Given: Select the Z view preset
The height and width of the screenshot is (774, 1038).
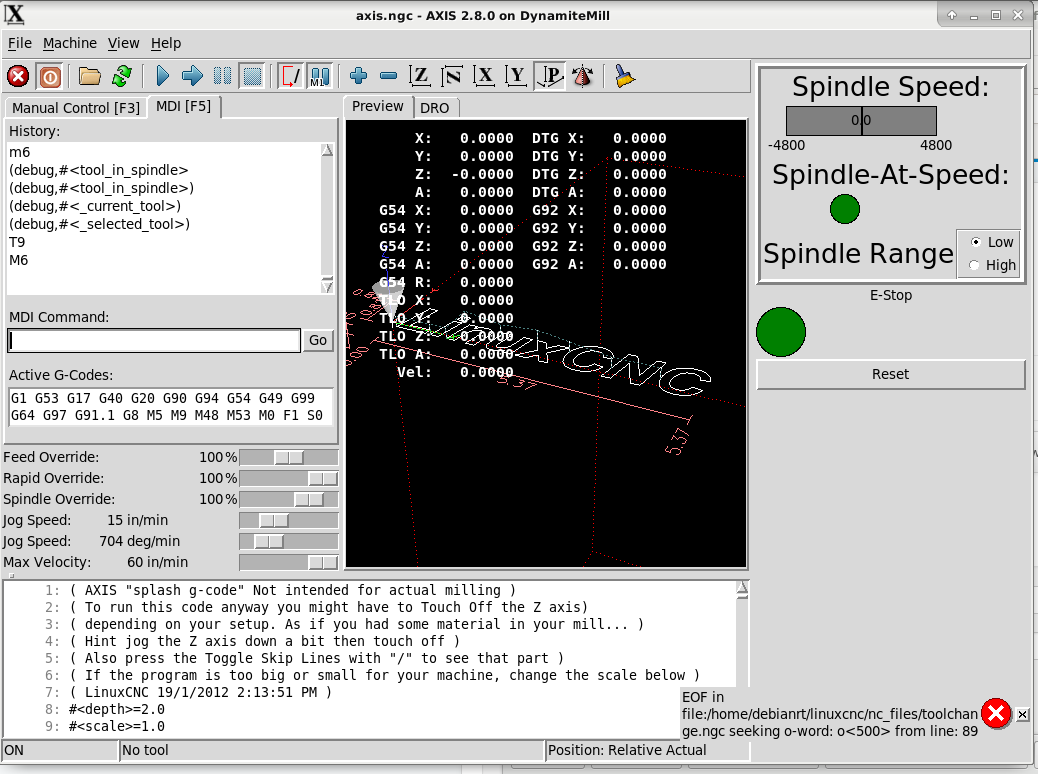Looking at the screenshot, I should pyautogui.click(x=421, y=76).
